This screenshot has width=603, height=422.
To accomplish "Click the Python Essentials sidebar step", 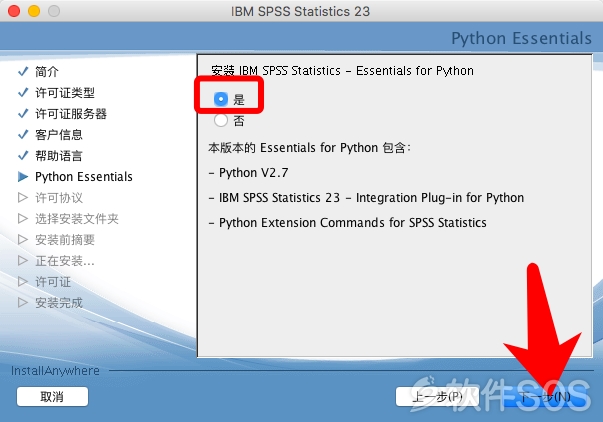I will tap(84, 177).
